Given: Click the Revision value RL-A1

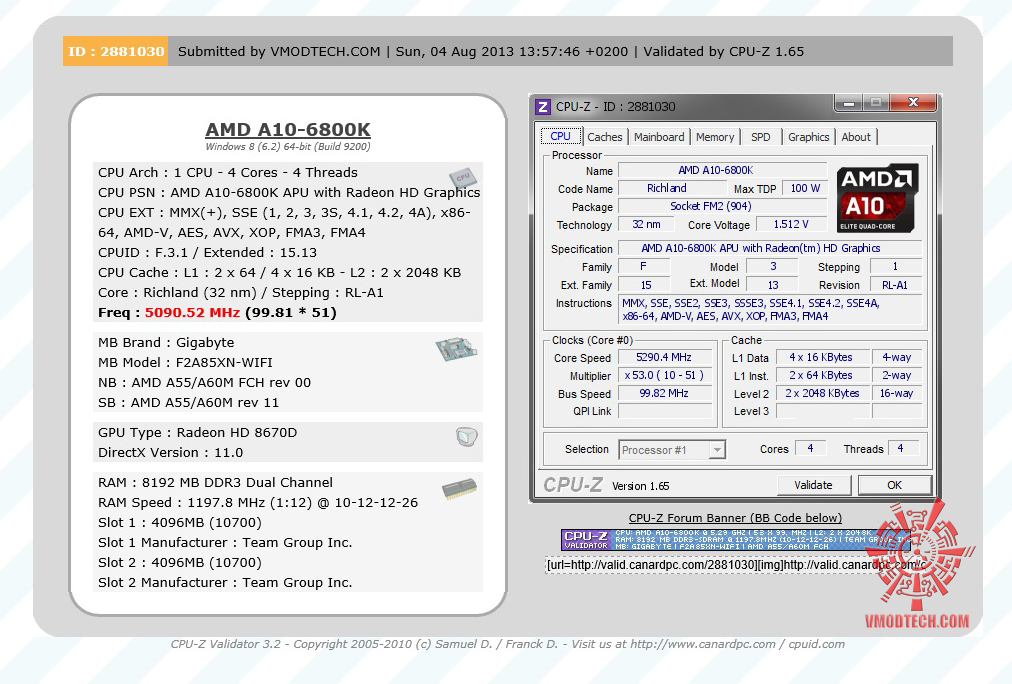Looking at the screenshot, I should [x=896, y=285].
